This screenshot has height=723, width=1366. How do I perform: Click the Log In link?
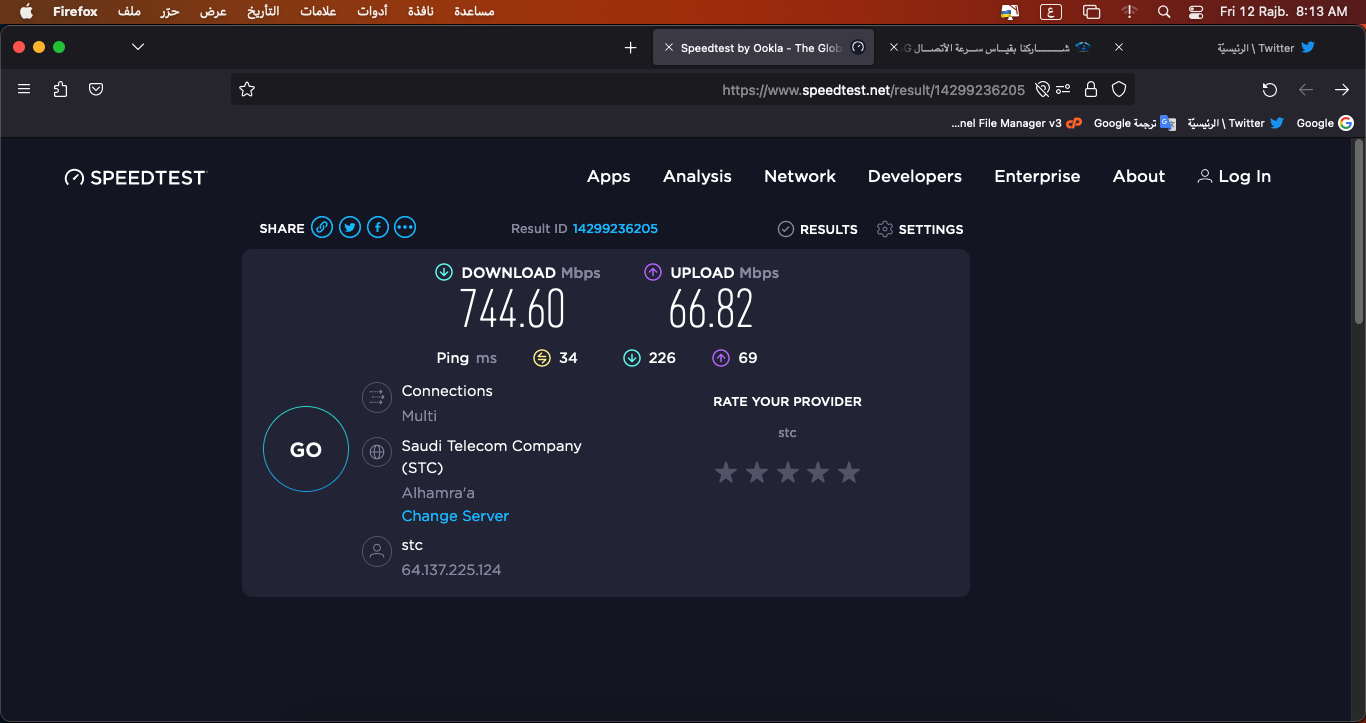click(x=1234, y=176)
